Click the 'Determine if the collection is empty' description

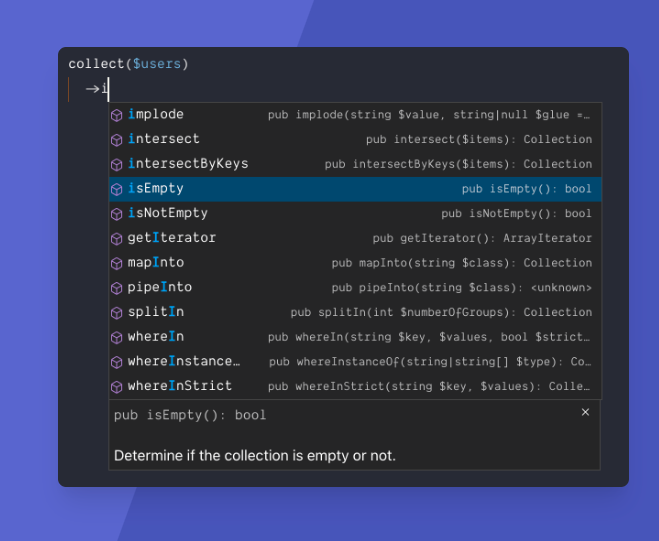(x=255, y=456)
